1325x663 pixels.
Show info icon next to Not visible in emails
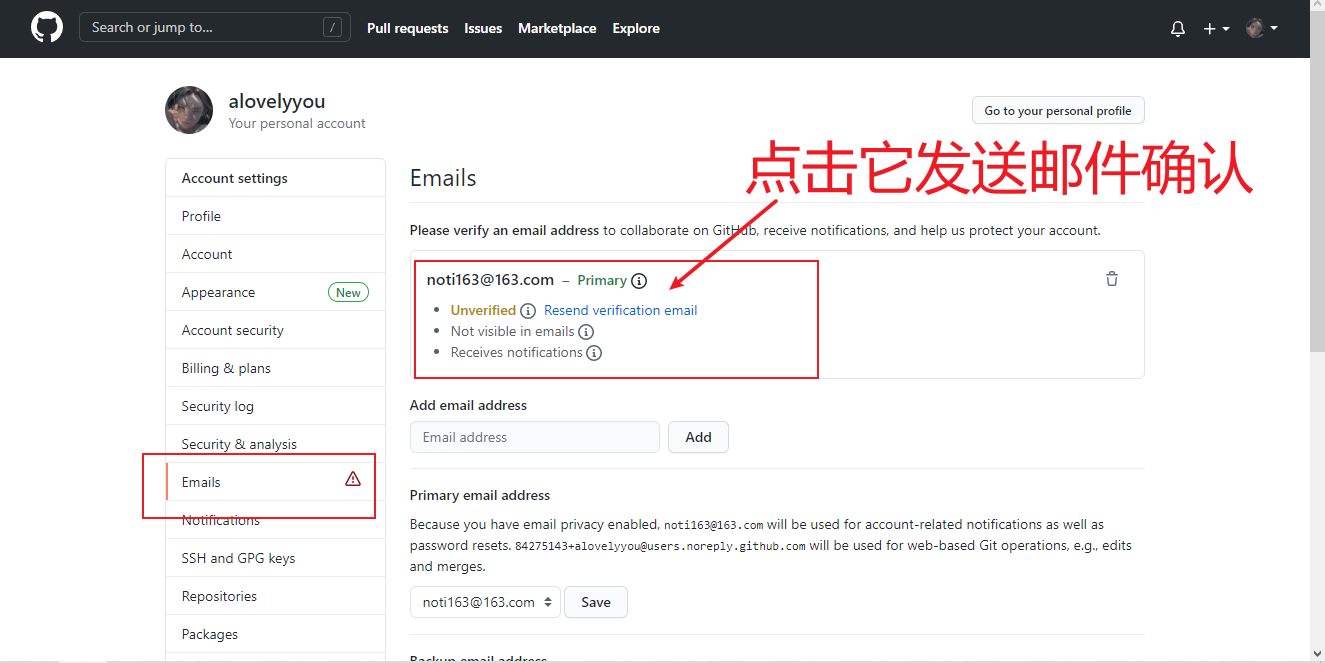pyautogui.click(x=586, y=332)
